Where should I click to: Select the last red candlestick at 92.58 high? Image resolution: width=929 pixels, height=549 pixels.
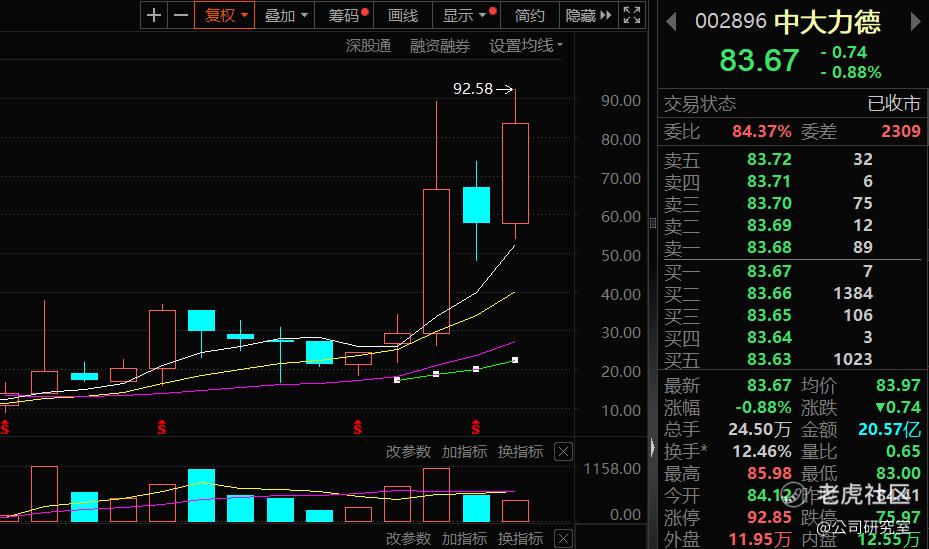pos(515,173)
